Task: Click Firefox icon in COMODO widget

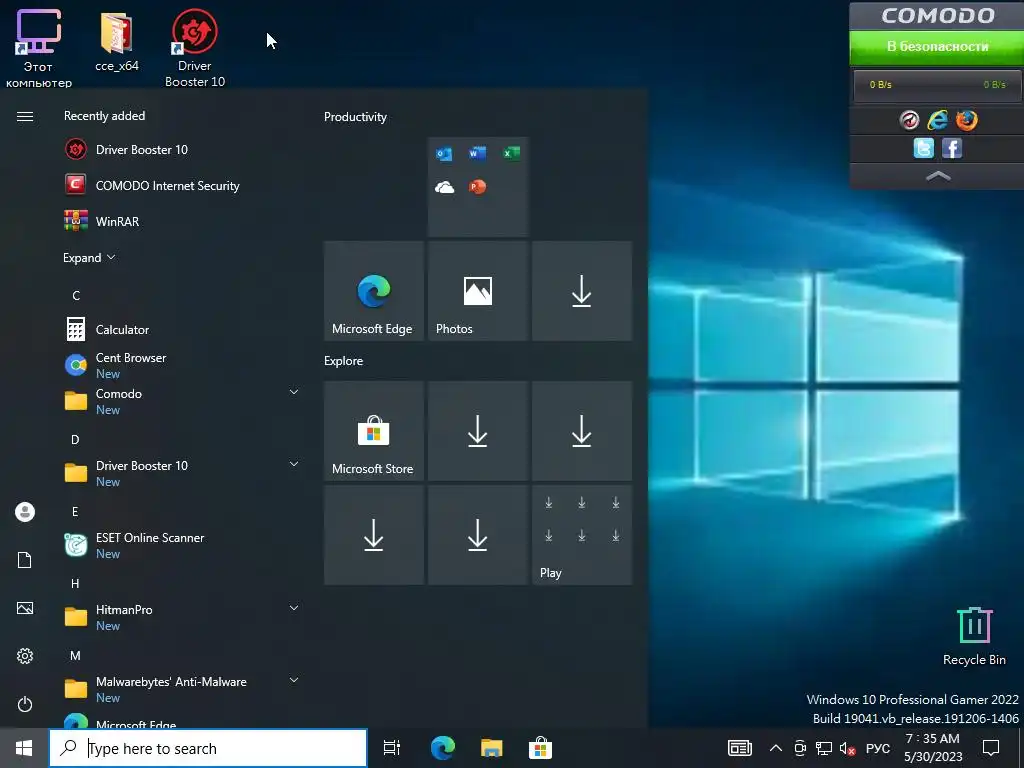Action: click(x=967, y=120)
